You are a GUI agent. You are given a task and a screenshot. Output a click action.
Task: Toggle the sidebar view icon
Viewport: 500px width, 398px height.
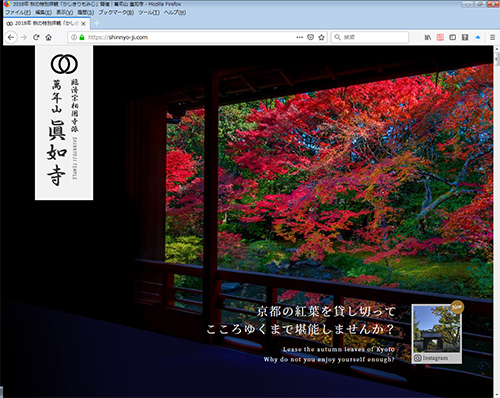(x=452, y=37)
